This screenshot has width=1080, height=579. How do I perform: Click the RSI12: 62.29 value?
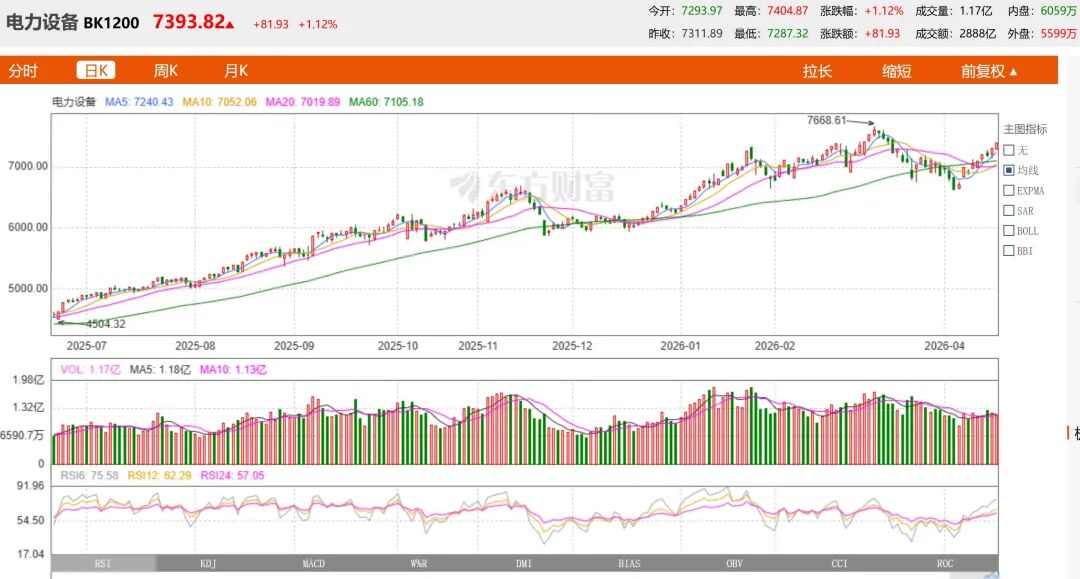[159, 475]
